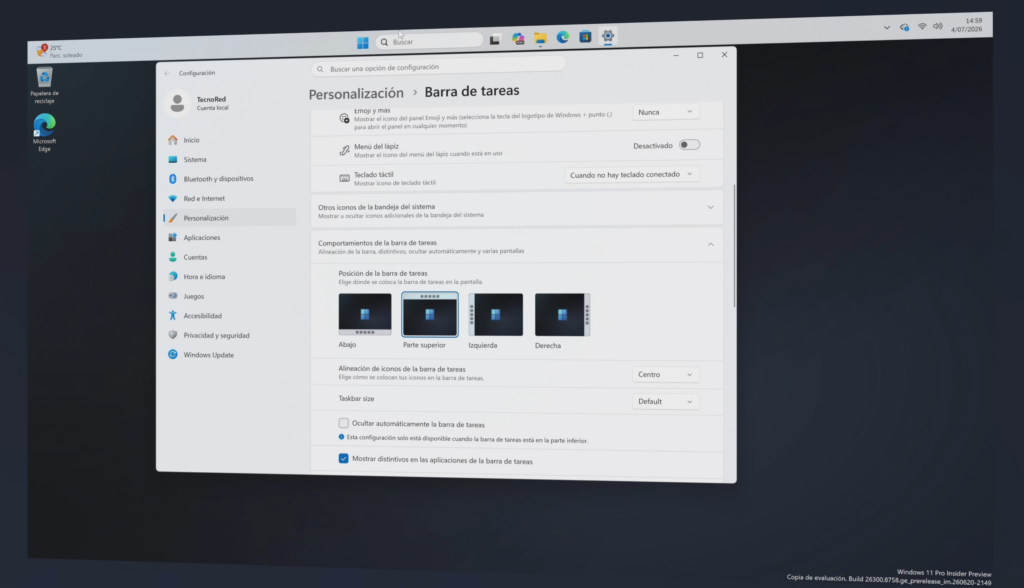Open the Papelera de reciclaje desktop icon
Screen dimensions: 1024x588
[44, 85]
